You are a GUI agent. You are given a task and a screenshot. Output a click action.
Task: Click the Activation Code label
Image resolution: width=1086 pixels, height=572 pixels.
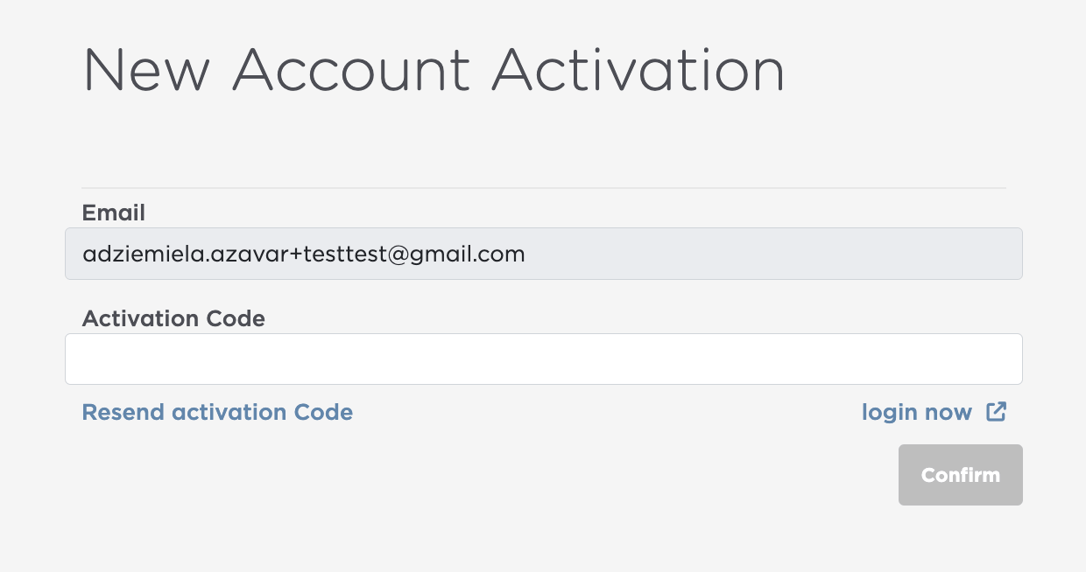(173, 318)
